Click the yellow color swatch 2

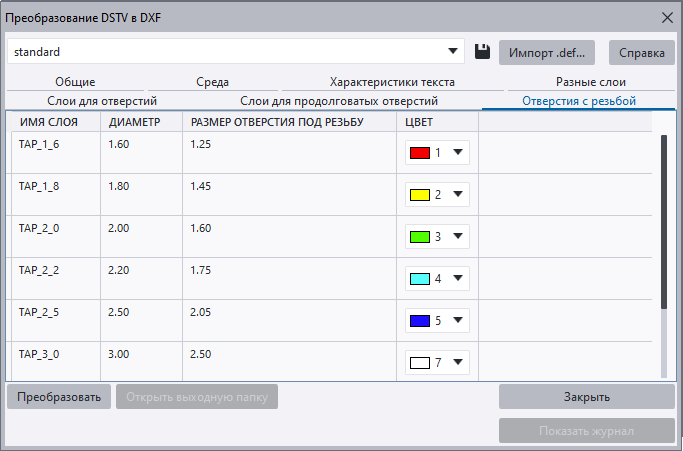[x=420, y=195]
